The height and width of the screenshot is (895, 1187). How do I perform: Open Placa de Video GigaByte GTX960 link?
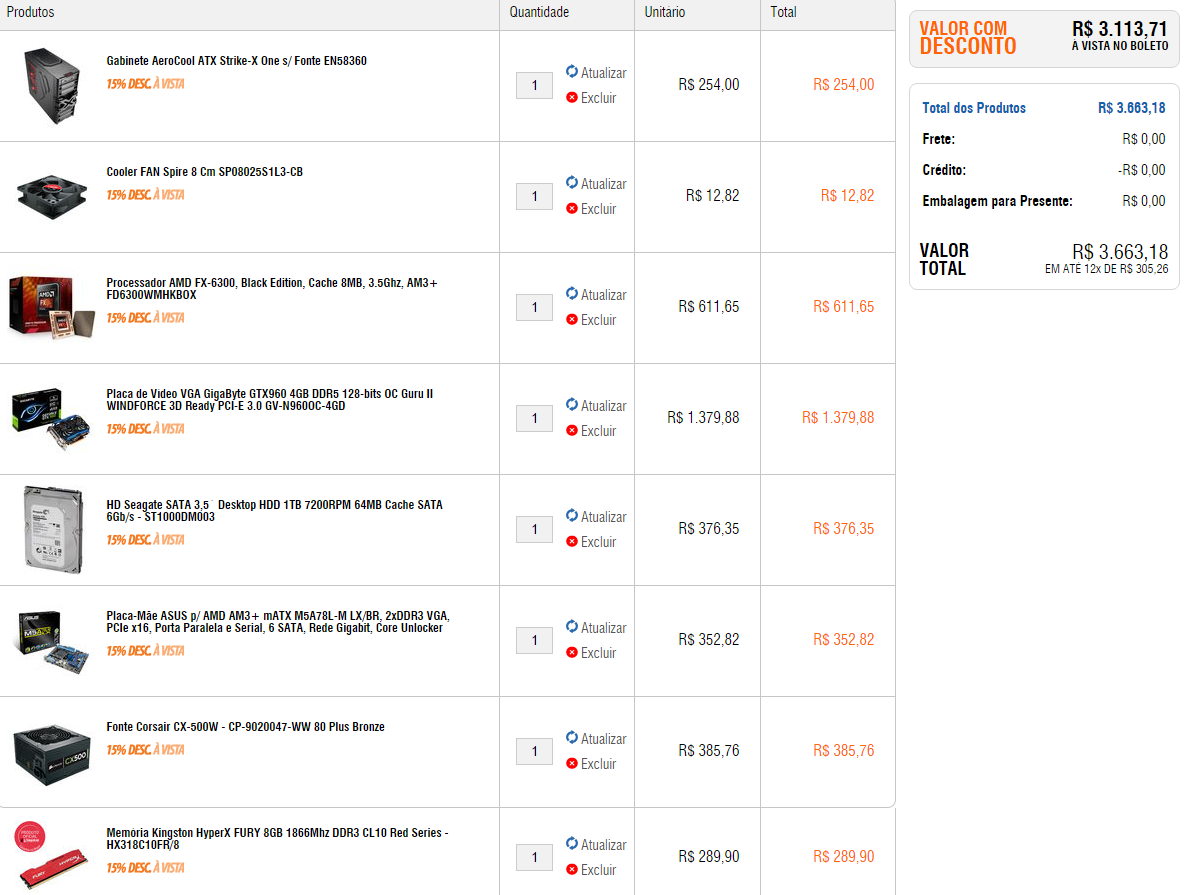tap(269, 400)
